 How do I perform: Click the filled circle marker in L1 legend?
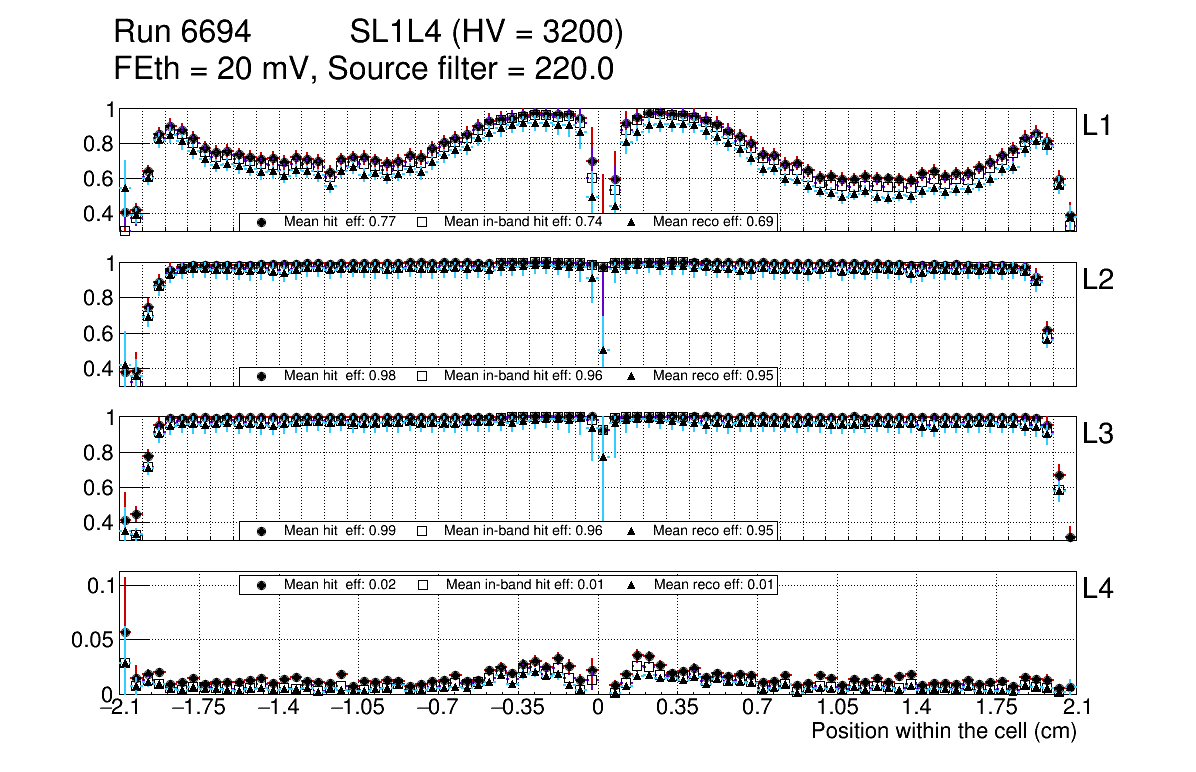[x=262, y=222]
